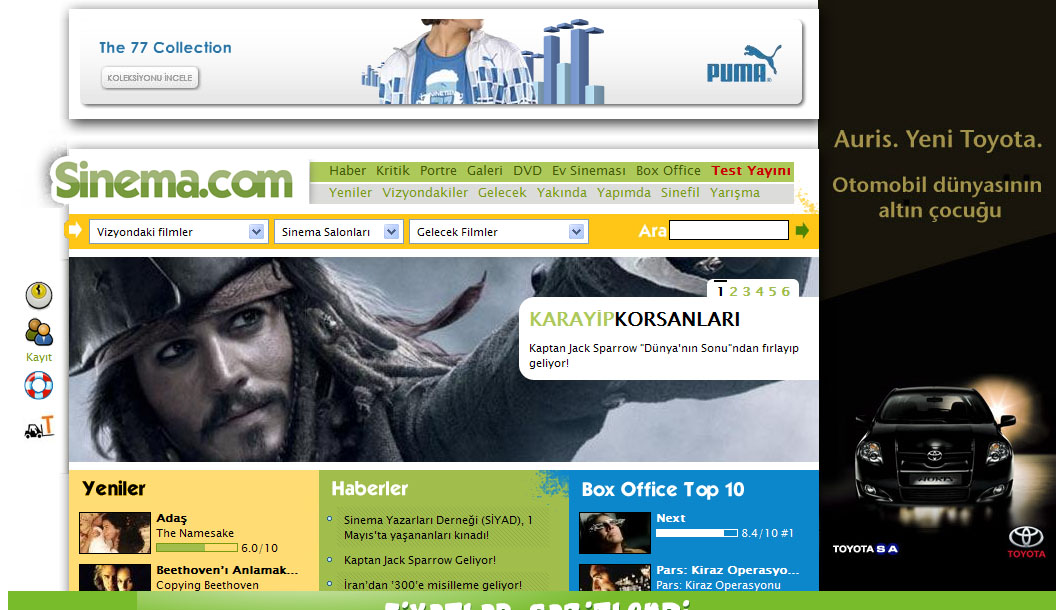Click the lifebuoy help icon
1056x610 pixels.
38,385
